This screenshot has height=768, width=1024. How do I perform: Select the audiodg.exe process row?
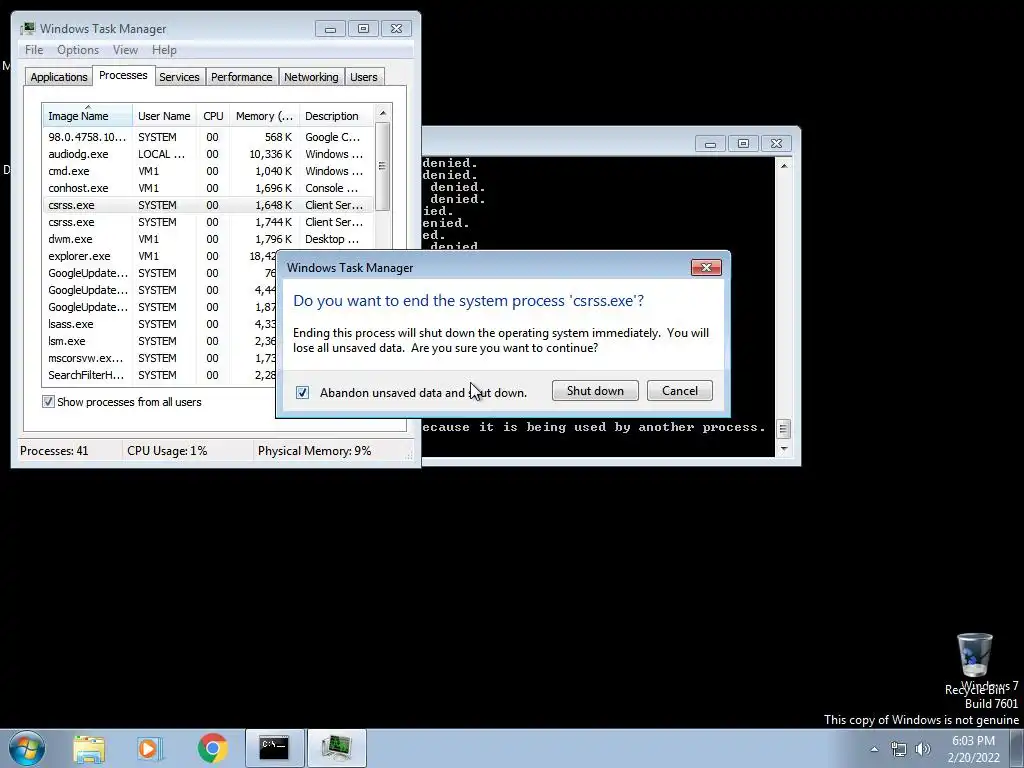(208, 154)
